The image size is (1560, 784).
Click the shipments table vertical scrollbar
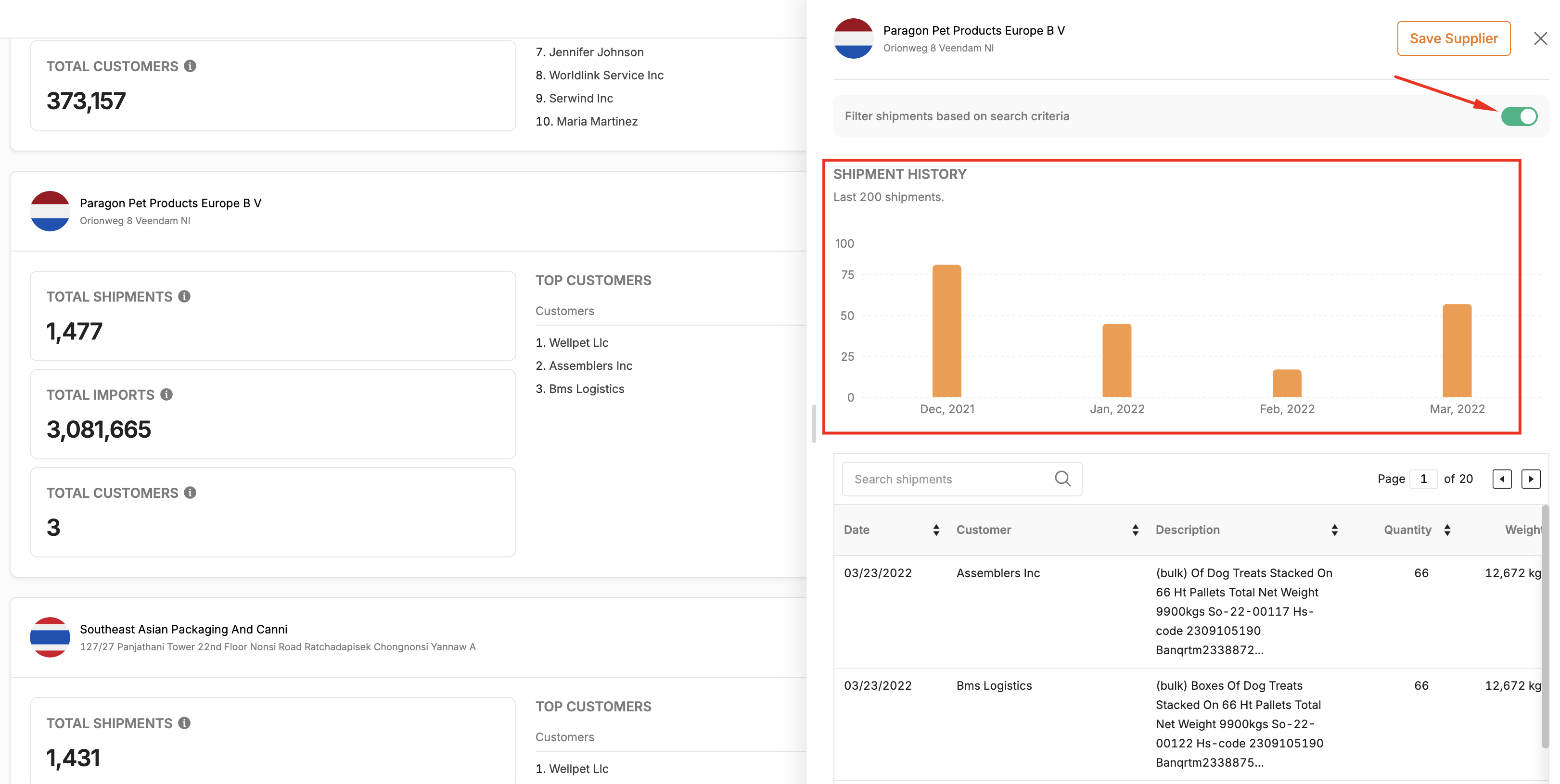1545,627
